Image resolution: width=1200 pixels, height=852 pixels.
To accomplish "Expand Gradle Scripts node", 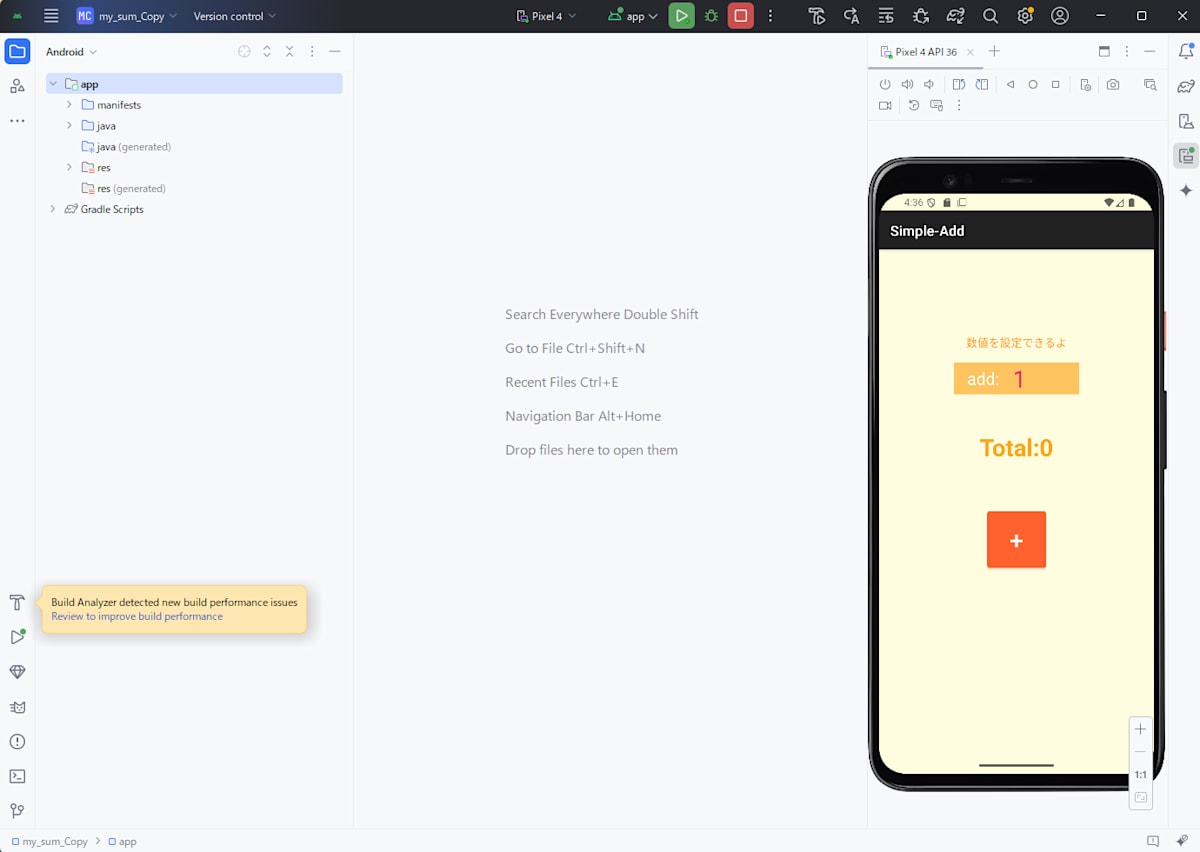I will coord(53,209).
